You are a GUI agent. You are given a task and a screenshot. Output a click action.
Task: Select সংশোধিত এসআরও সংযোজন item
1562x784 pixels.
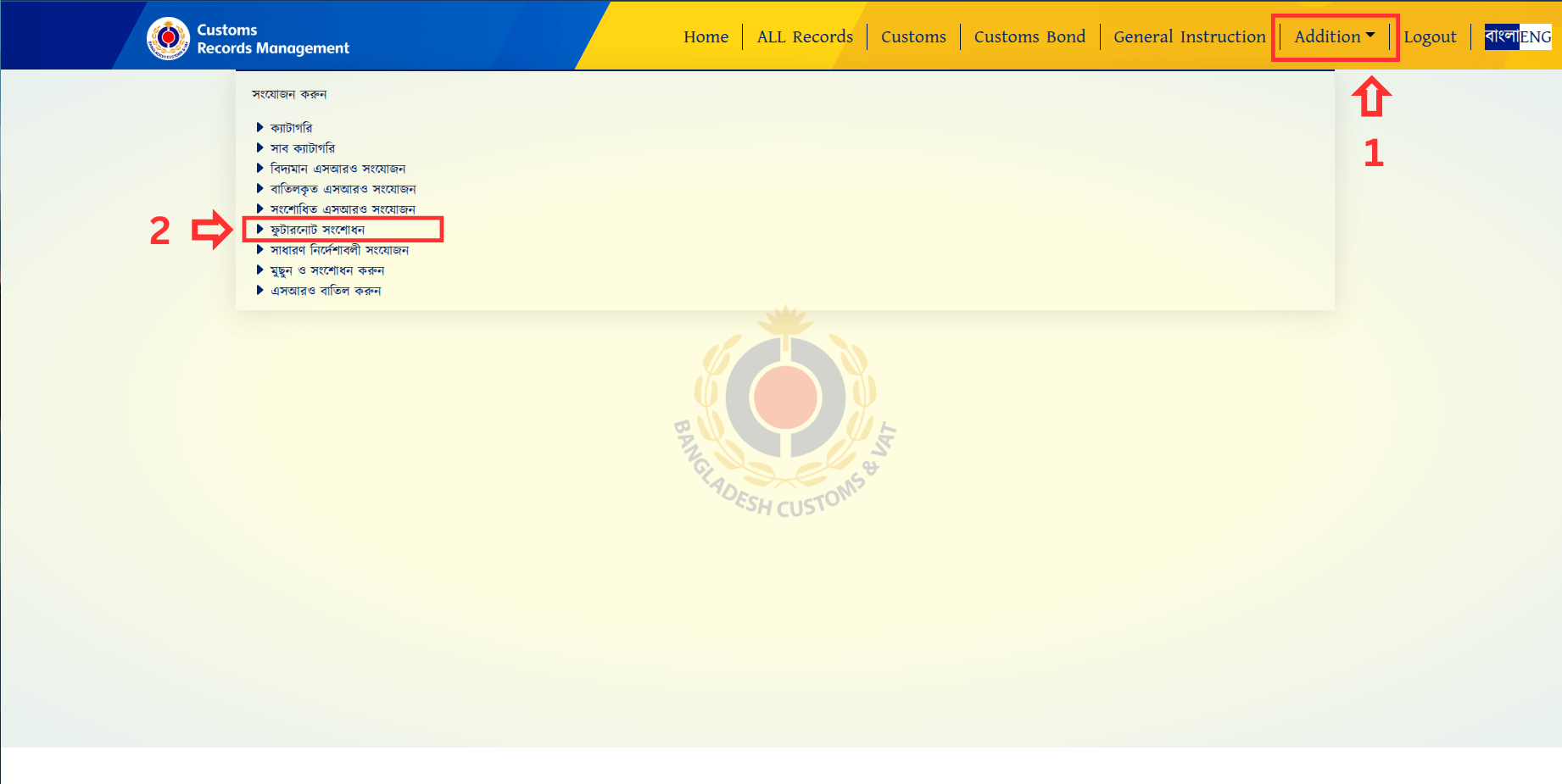pyautogui.click(x=343, y=209)
